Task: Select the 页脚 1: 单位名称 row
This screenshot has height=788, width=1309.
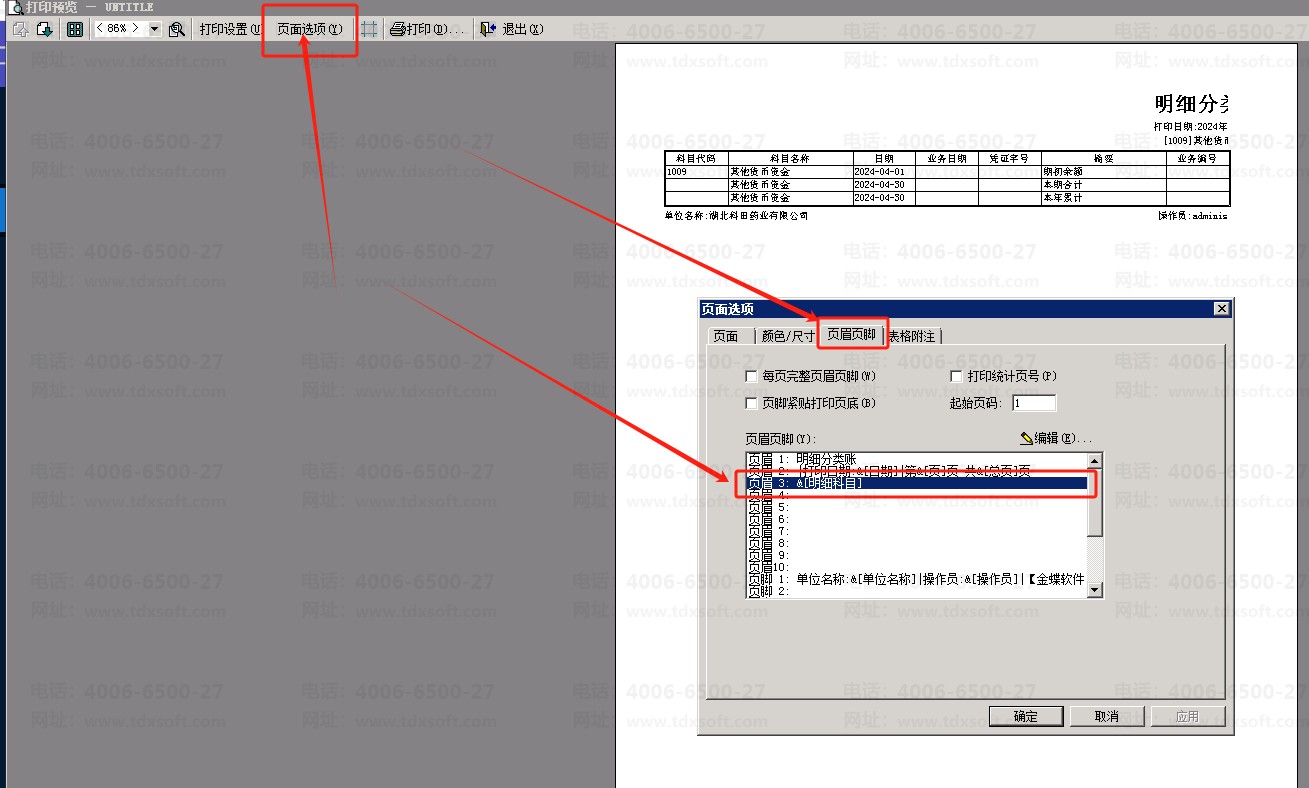Action: coord(916,579)
